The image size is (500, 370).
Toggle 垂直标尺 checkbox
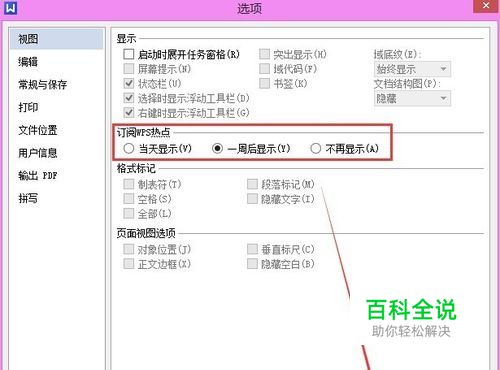[252, 249]
